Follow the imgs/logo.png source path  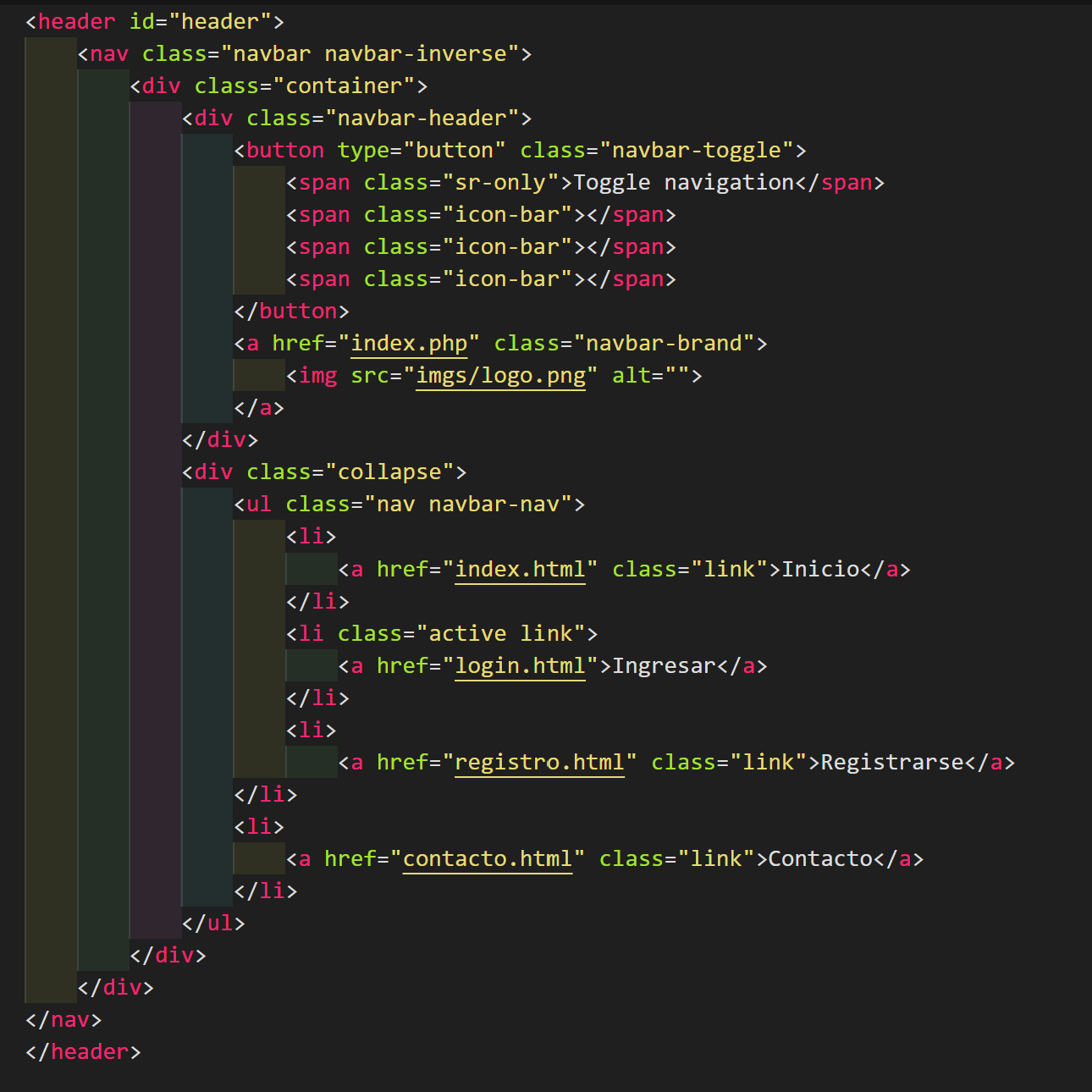click(500, 376)
